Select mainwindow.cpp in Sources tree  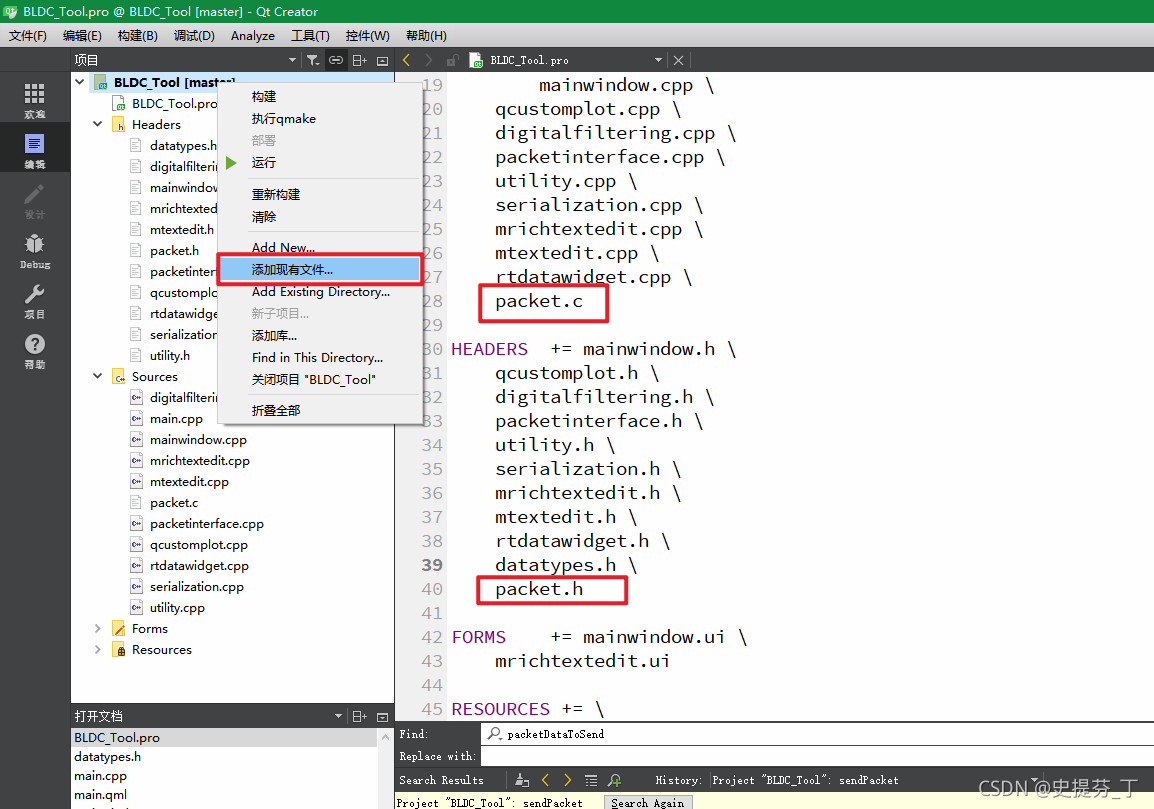pyautogui.click(x=198, y=439)
